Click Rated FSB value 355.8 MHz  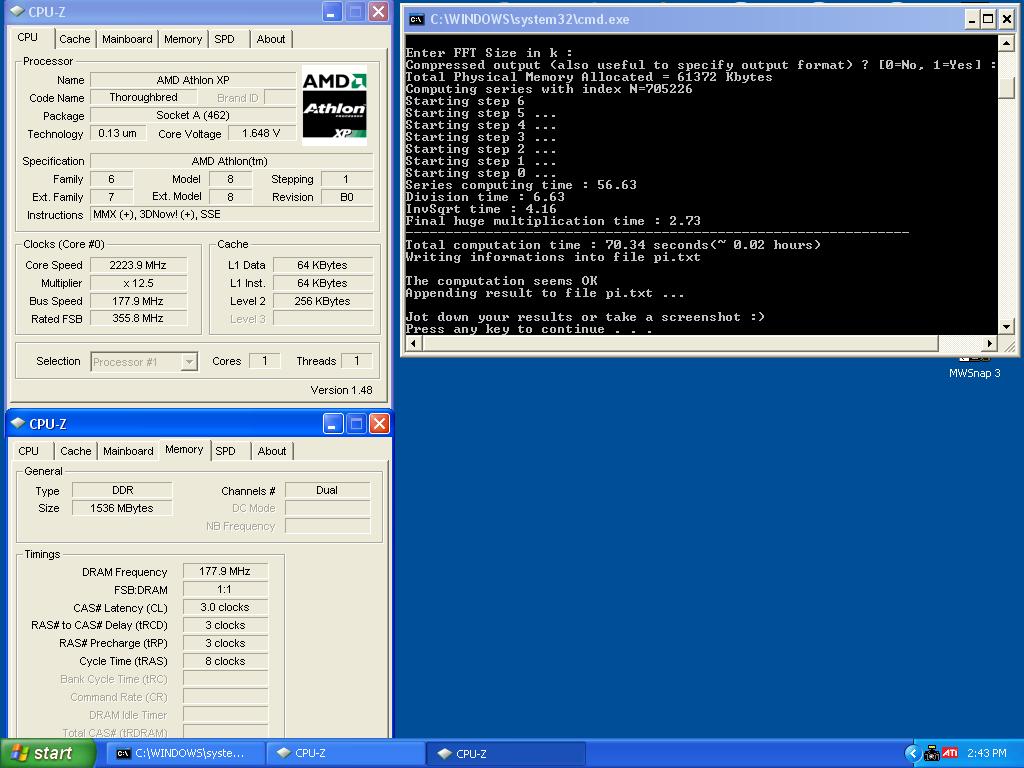pyautogui.click(x=138, y=319)
